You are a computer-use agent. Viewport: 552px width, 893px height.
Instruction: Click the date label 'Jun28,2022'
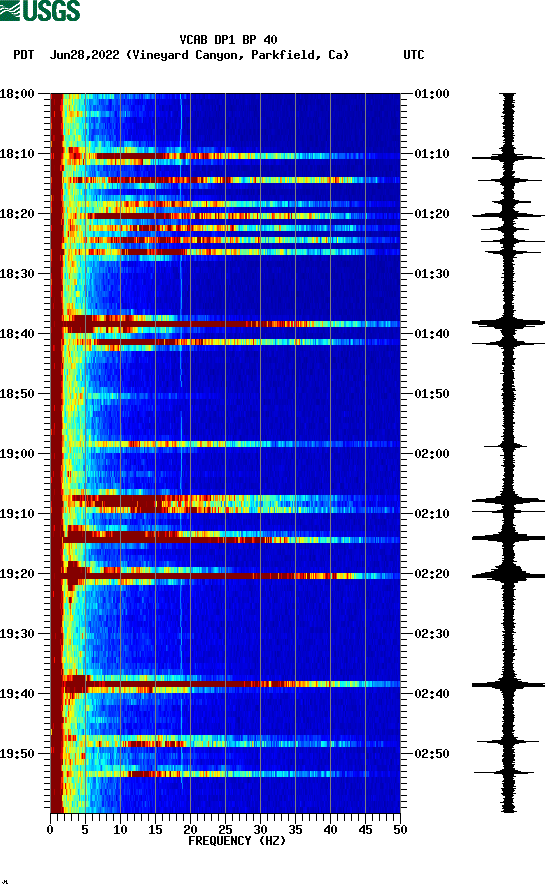pos(84,55)
